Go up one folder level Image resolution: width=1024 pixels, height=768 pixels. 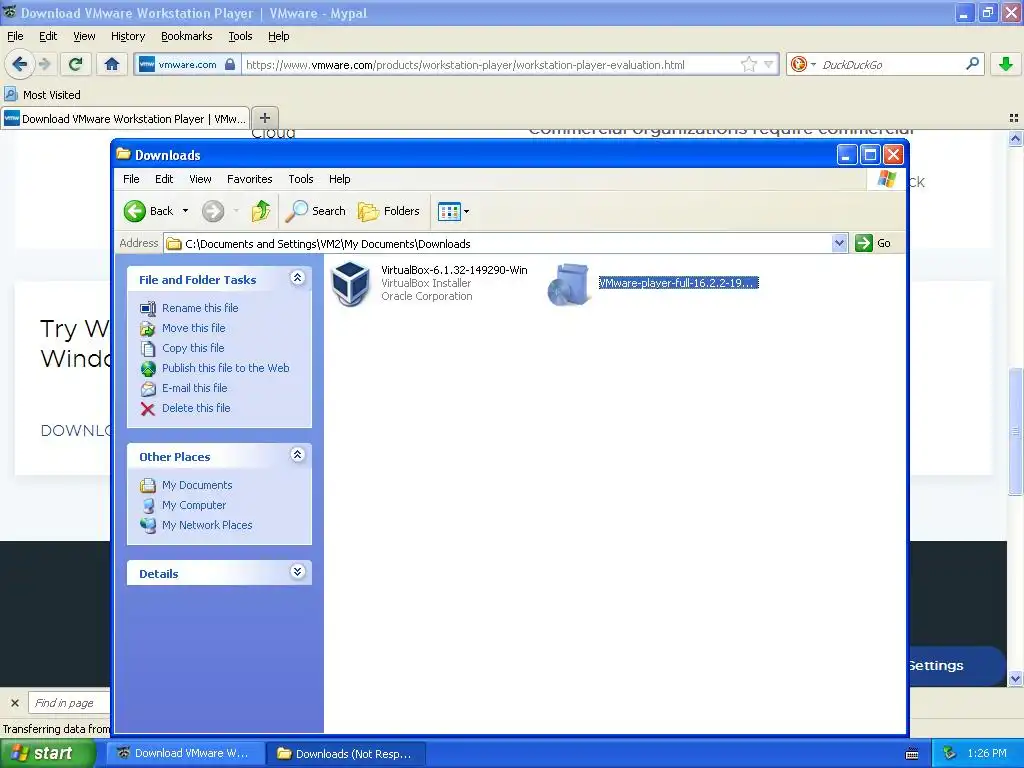(x=261, y=211)
